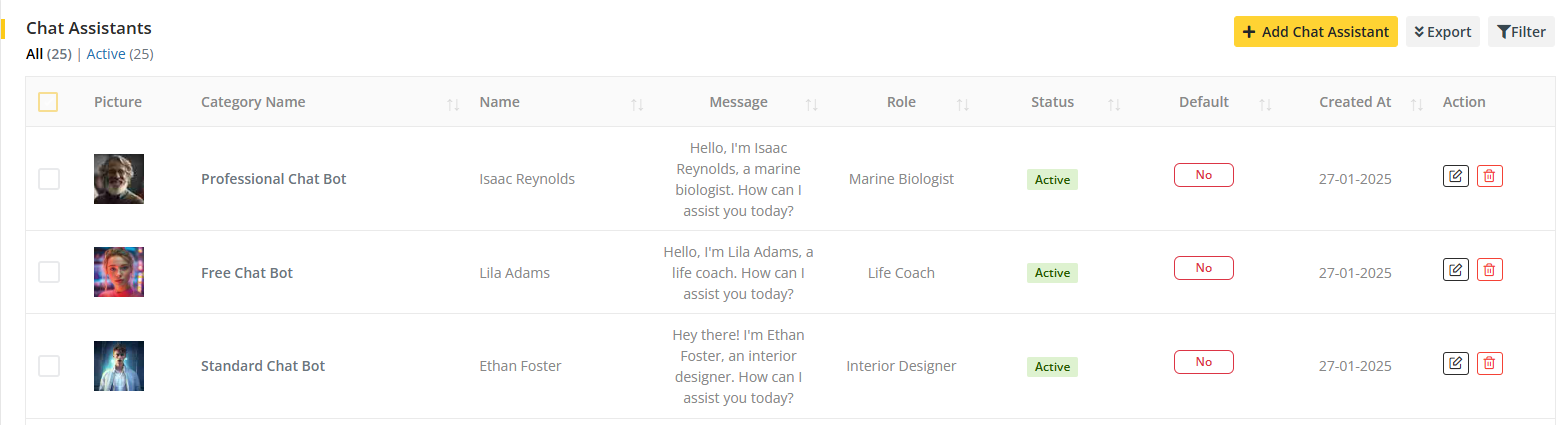The height and width of the screenshot is (425, 1566).
Task: Edit the Ethan Foster assistant entry
Action: 1455,363
